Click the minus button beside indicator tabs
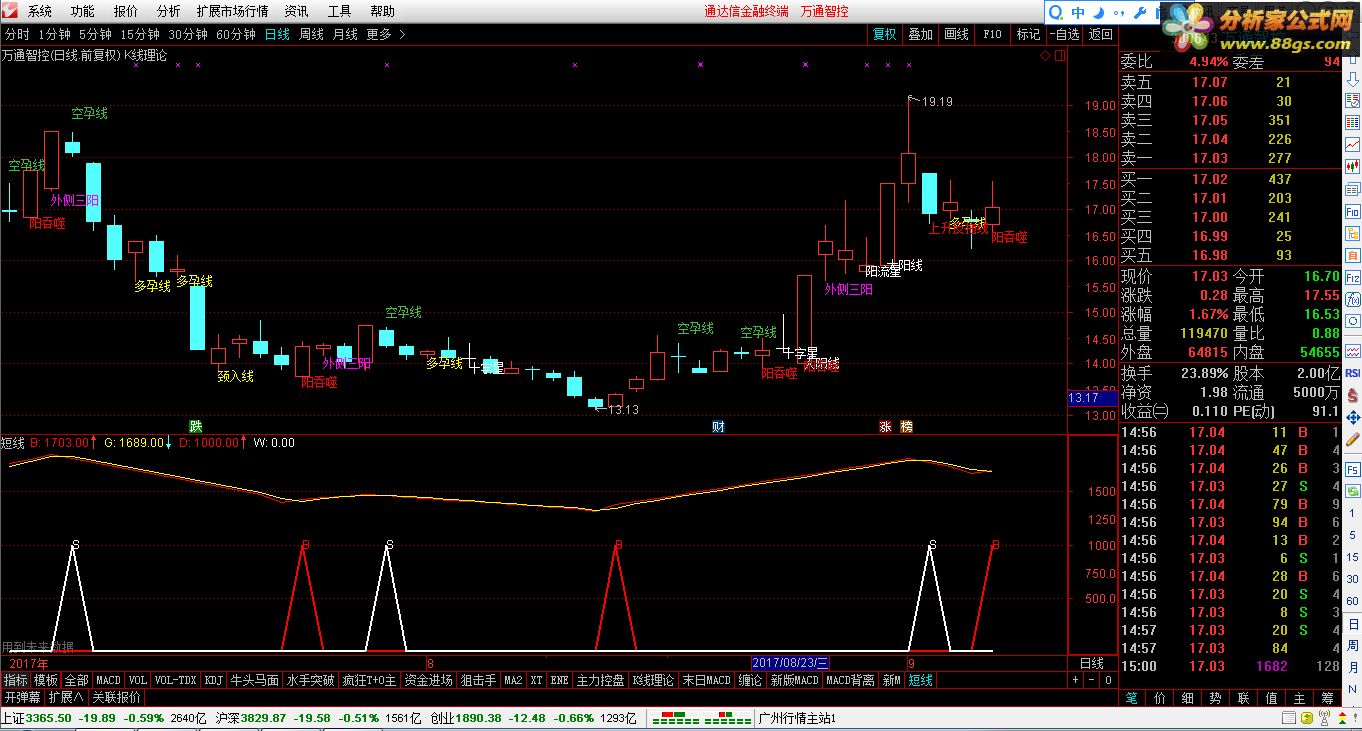The width and height of the screenshot is (1362, 731). click(1091, 680)
